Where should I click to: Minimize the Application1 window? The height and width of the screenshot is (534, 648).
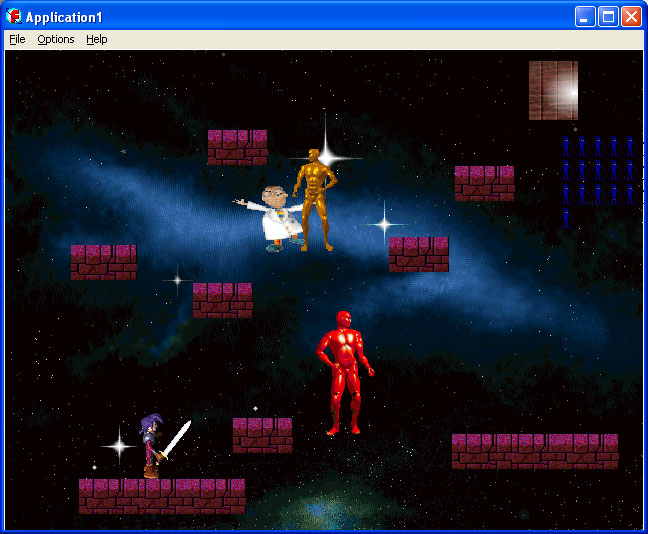[x=584, y=17]
